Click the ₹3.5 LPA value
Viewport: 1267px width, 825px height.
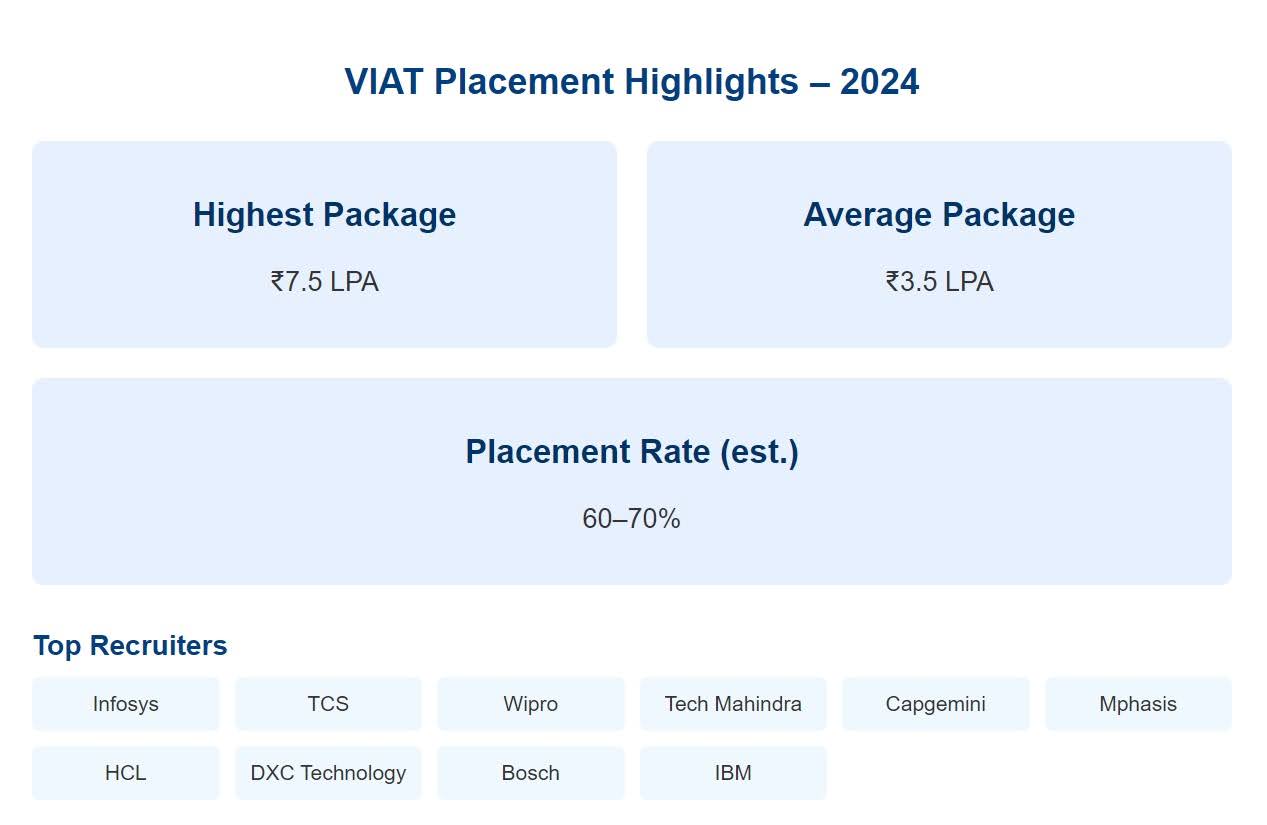pos(939,282)
